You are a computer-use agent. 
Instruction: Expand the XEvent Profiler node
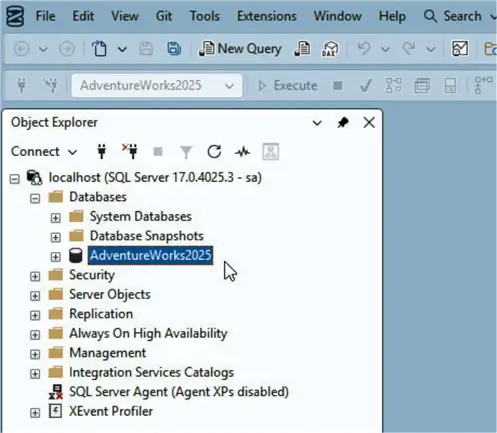point(35,413)
